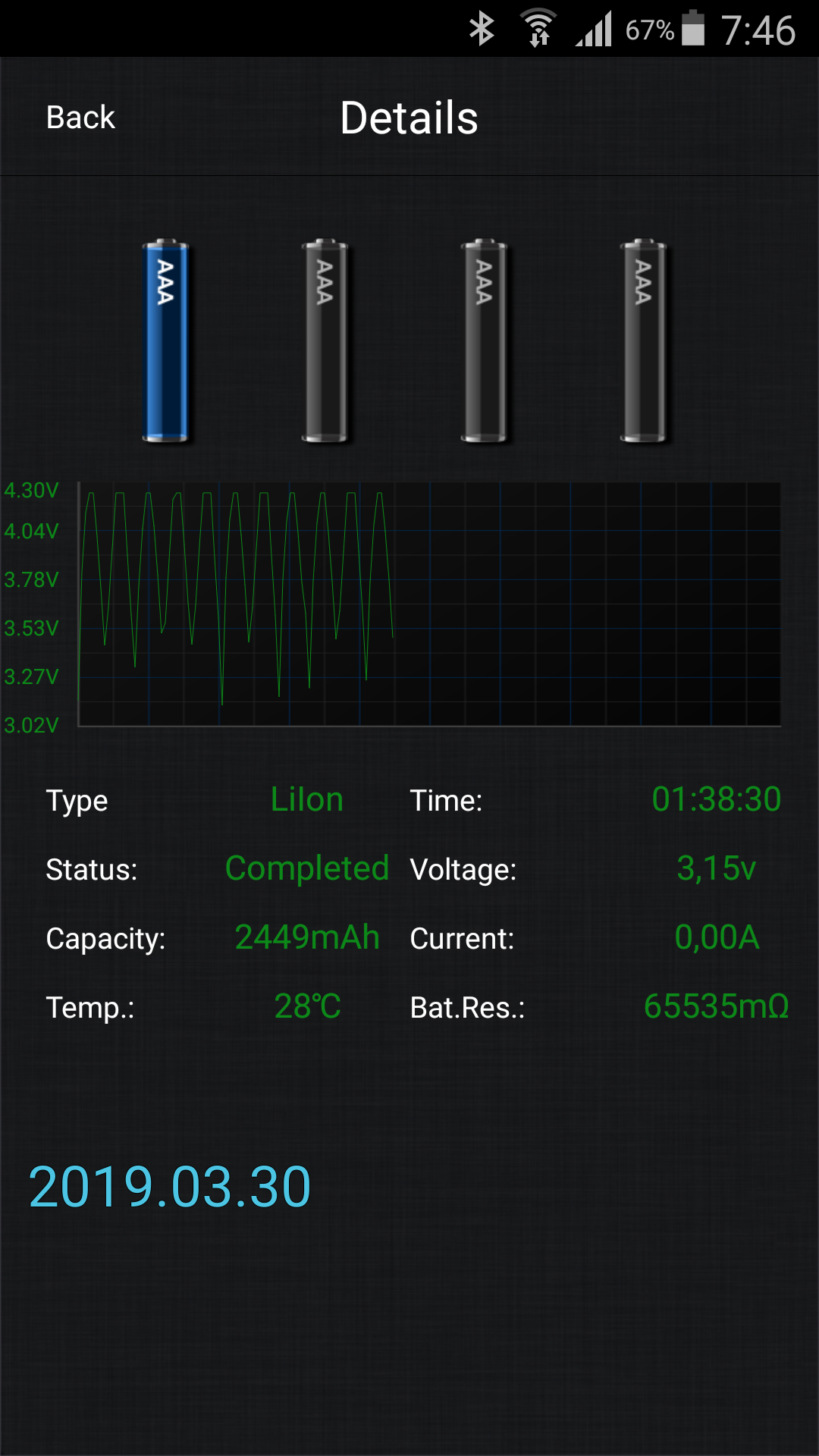Select the fourth grey battery slot

[x=643, y=340]
